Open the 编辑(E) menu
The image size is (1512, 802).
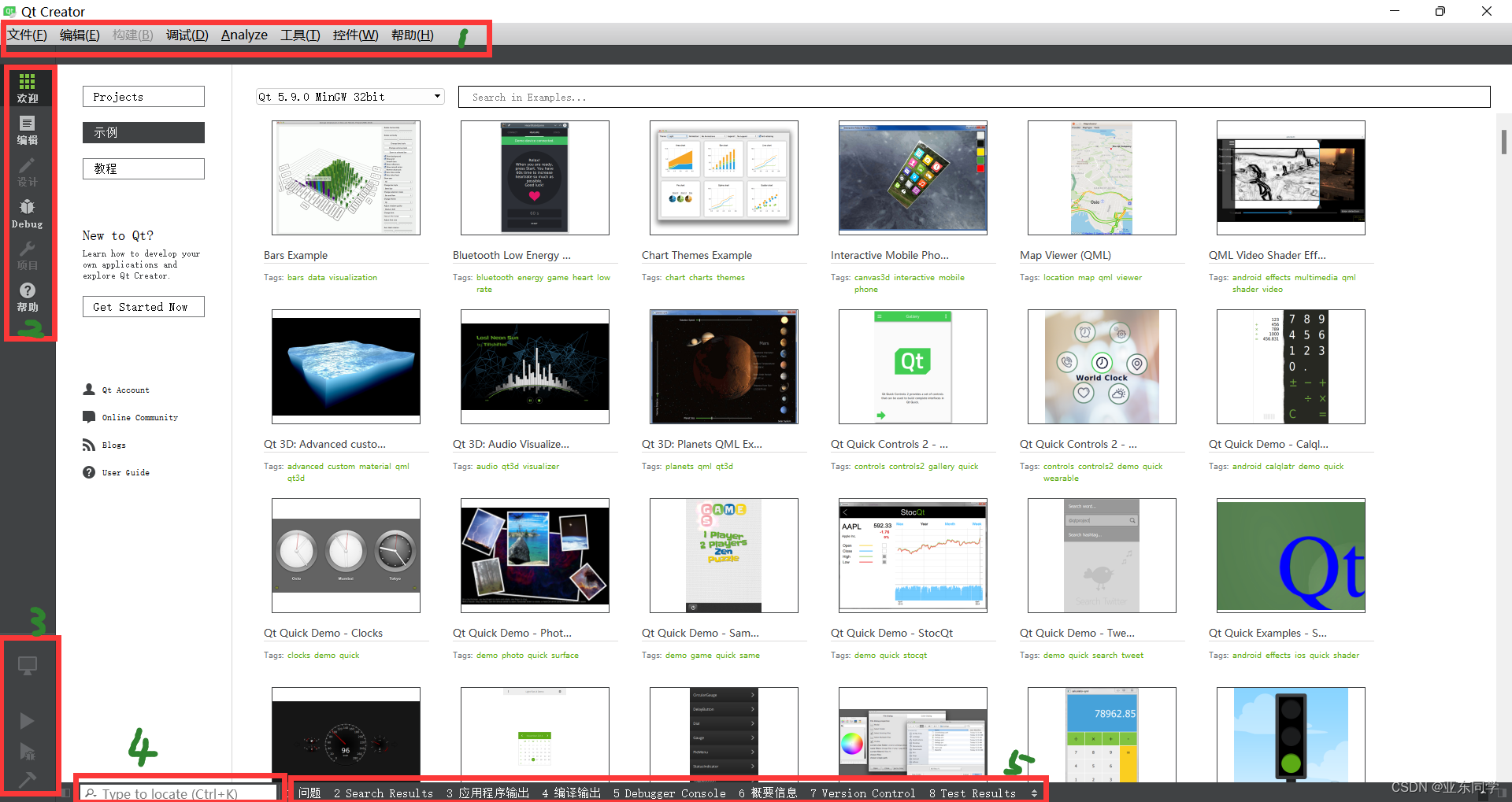tap(80, 35)
